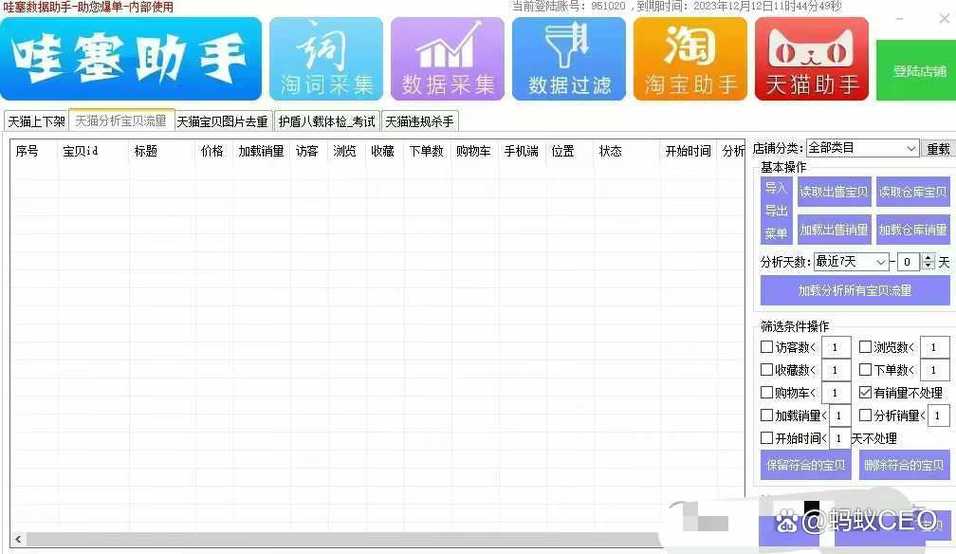This screenshot has height=554, width=956.
Task: Click the 收藏数 threshold input field
Action: [x=836, y=370]
